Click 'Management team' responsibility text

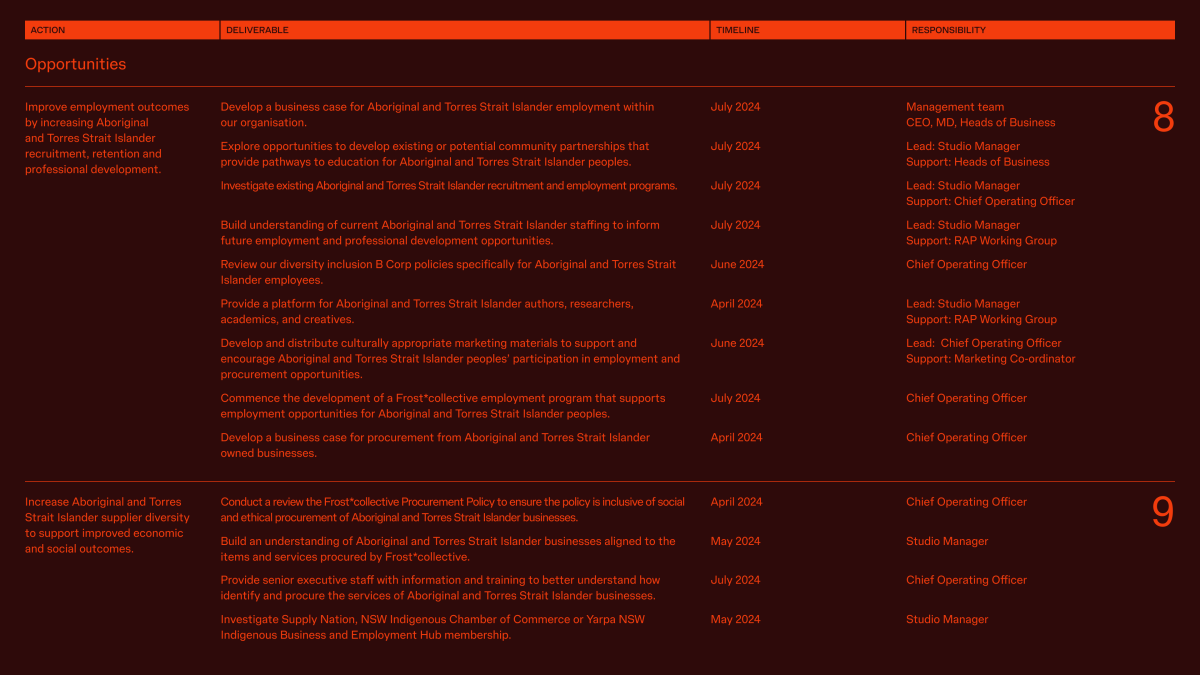click(x=955, y=107)
